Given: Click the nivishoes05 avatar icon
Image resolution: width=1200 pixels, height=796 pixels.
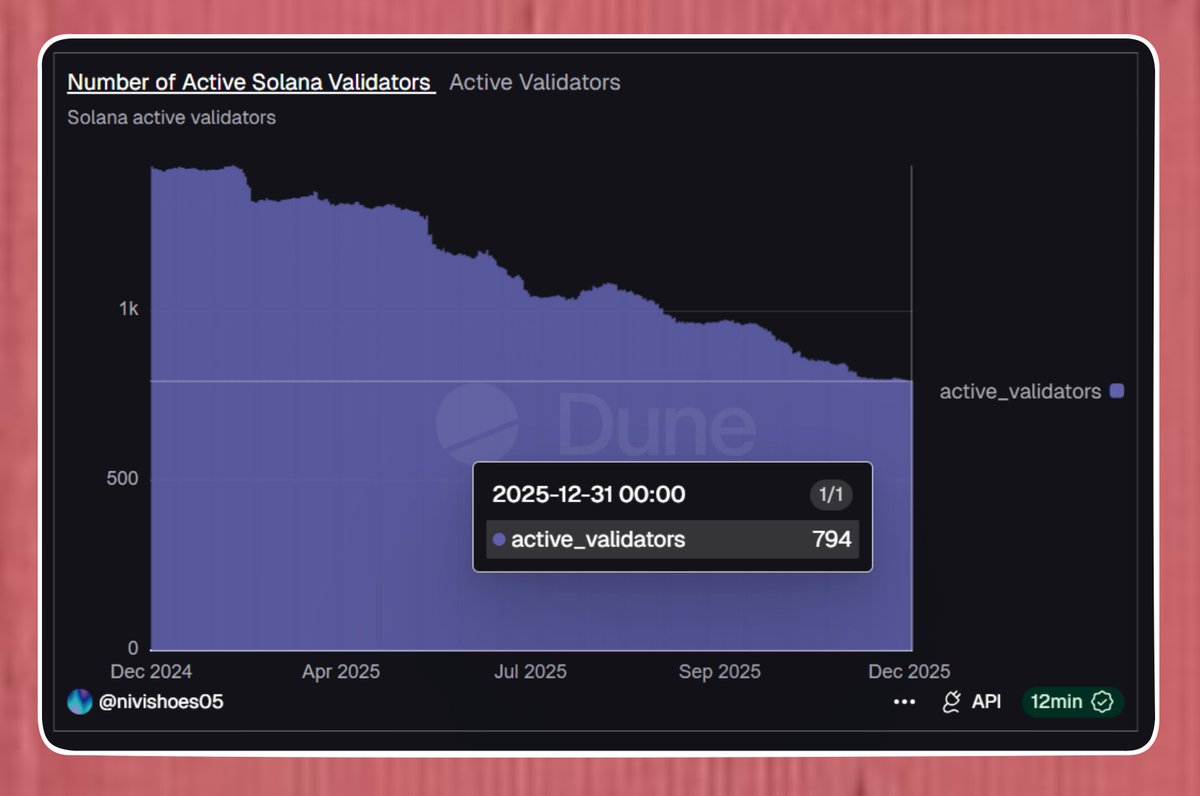Looking at the screenshot, I should (x=79, y=702).
